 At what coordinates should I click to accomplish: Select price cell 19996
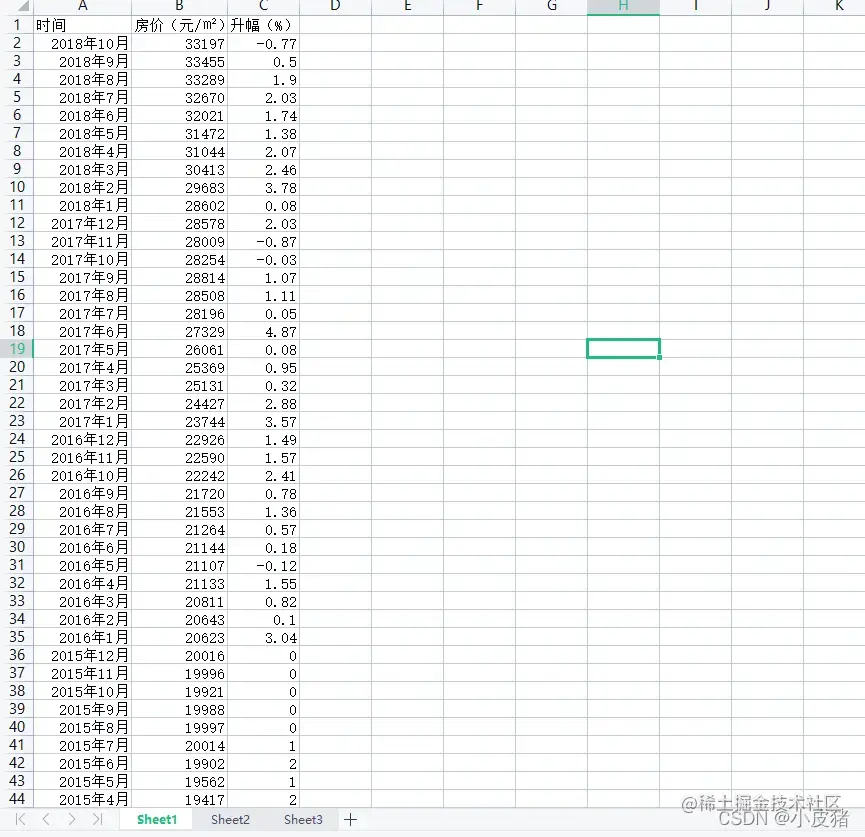click(179, 673)
